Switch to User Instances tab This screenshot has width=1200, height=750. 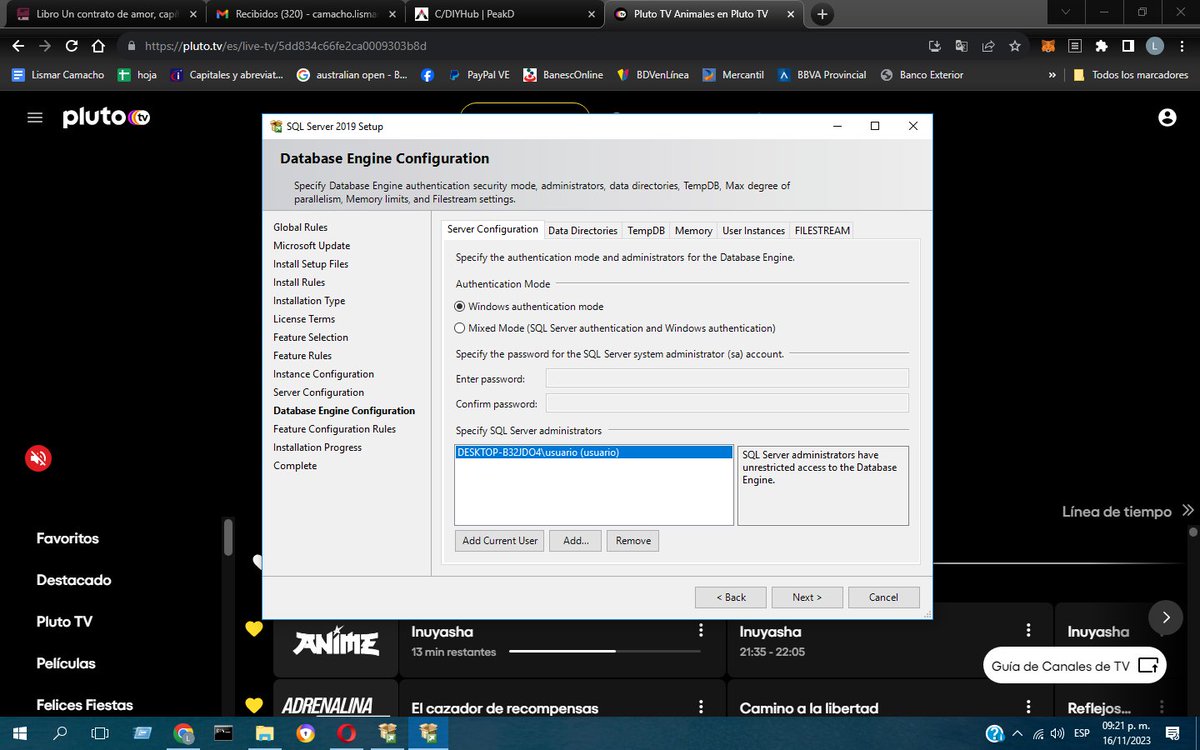tap(754, 231)
